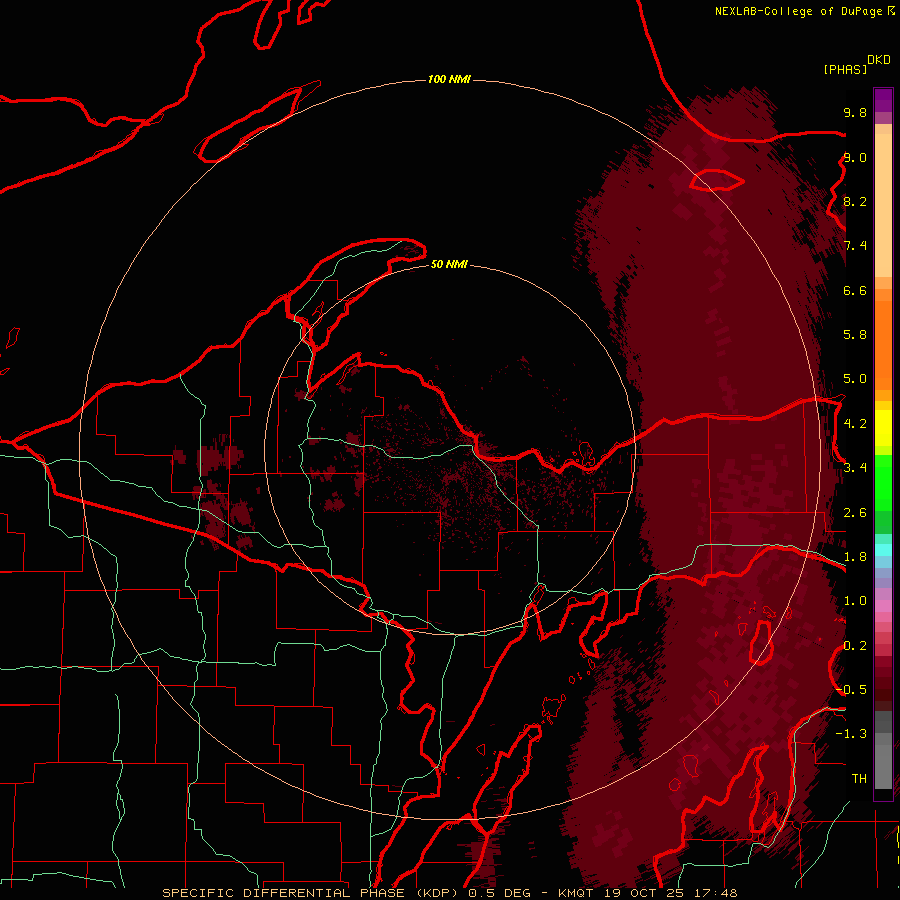Click the DKD label above the color scale
Image resolution: width=900 pixels, height=900 pixels.
(879, 59)
